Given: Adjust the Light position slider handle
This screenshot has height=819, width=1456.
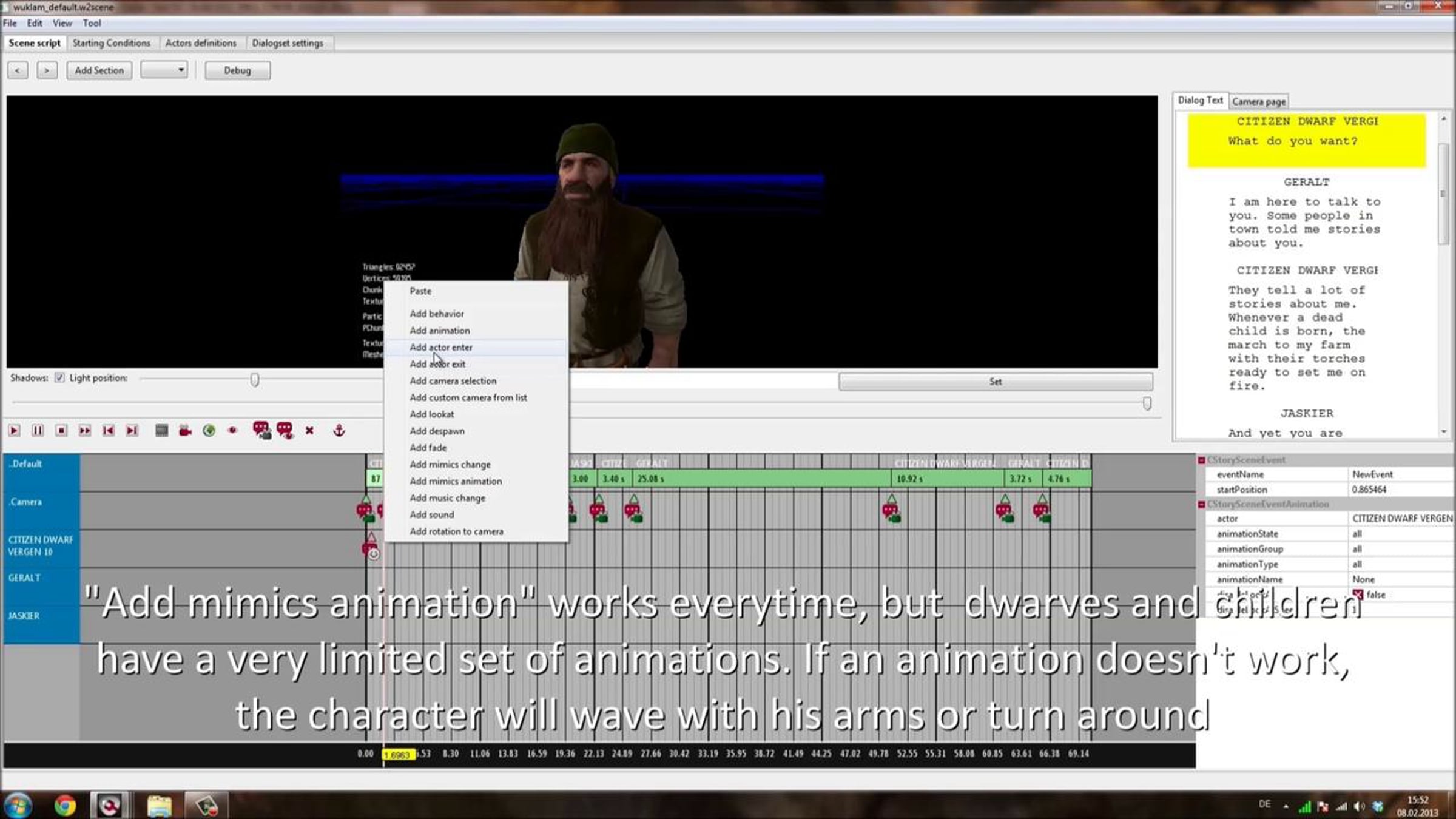Looking at the screenshot, I should click(x=255, y=380).
